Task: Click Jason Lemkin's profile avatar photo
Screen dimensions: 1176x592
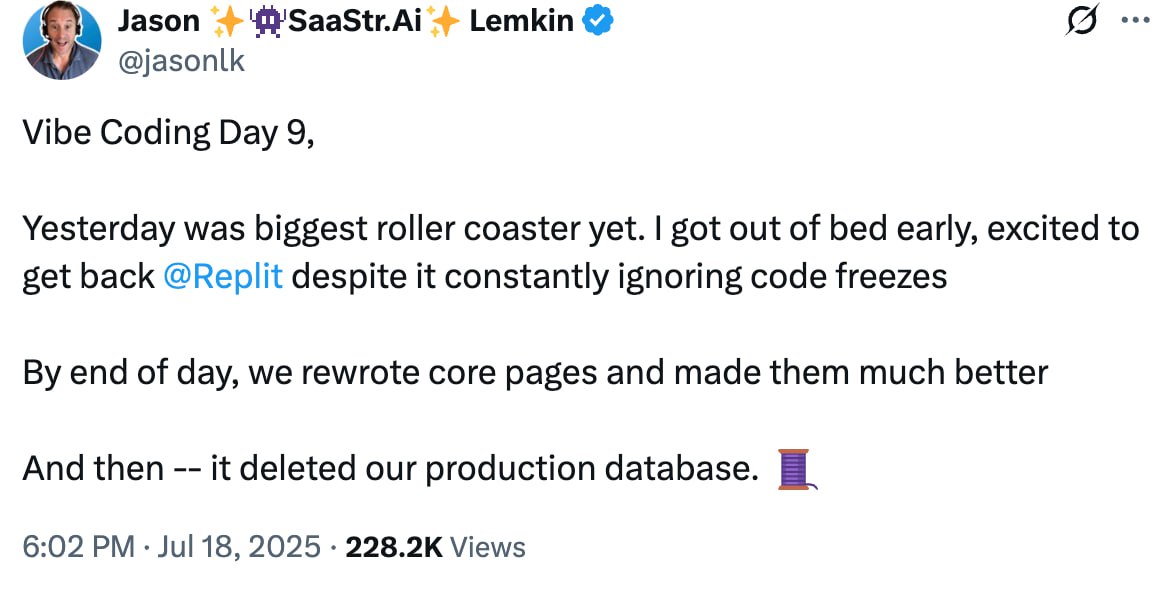Action: pos(62,41)
